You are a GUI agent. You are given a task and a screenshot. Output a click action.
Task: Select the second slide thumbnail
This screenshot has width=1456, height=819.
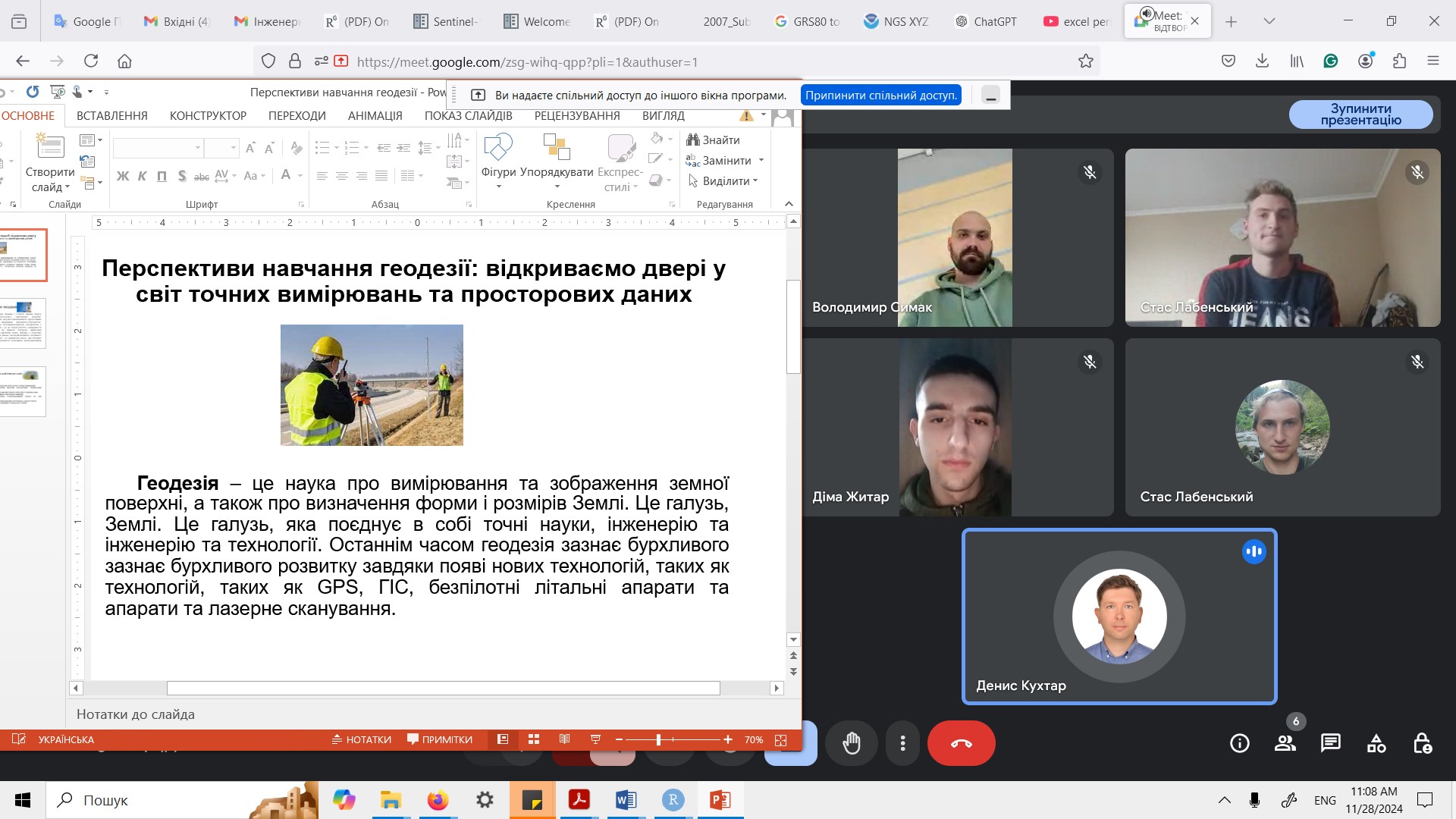pyautogui.click(x=23, y=324)
